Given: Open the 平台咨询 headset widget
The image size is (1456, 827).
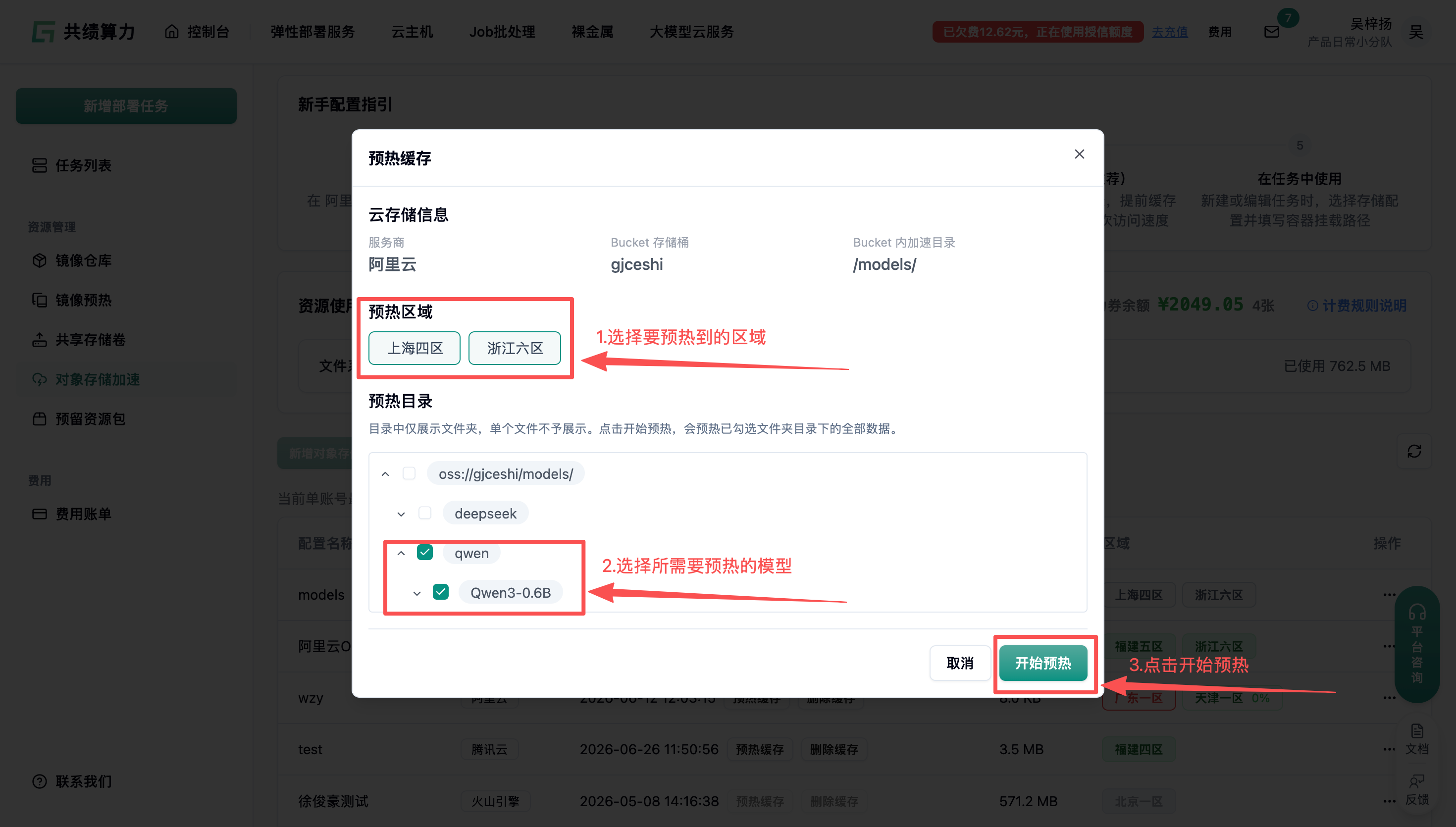Looking at the screenshot, I should 1417,645.
